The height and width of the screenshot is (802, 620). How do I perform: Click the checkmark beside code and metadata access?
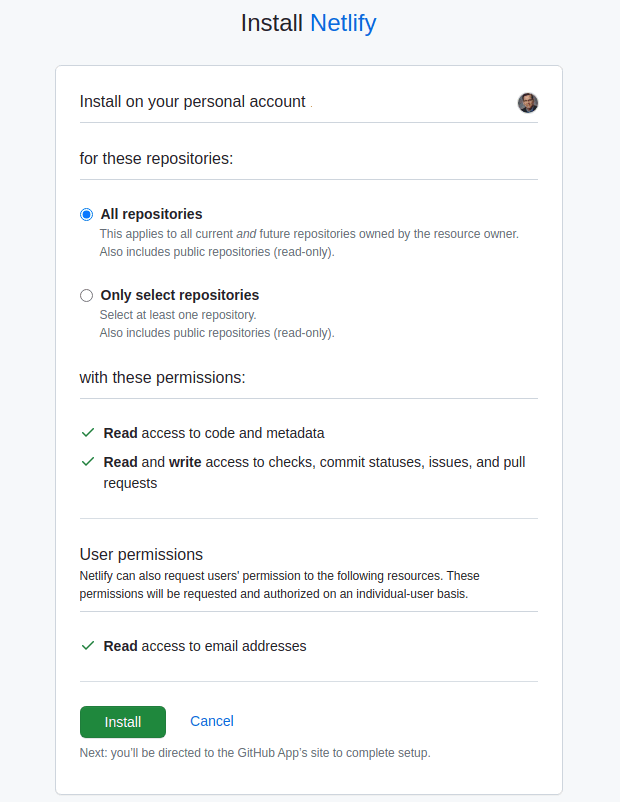(x=88, y=433)
